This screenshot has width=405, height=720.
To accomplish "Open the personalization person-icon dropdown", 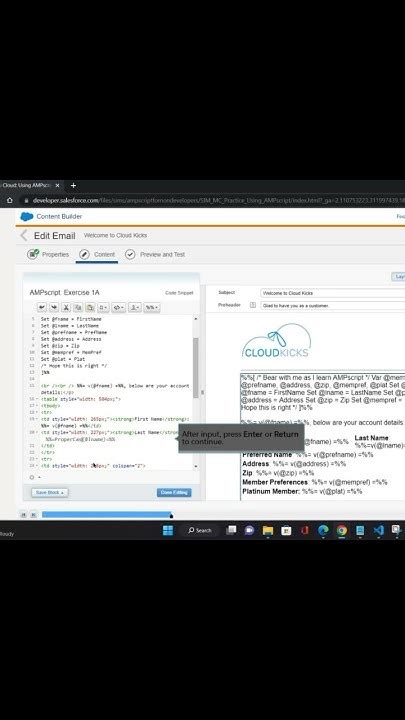I will pyautogui.click(x=135, y=308).
